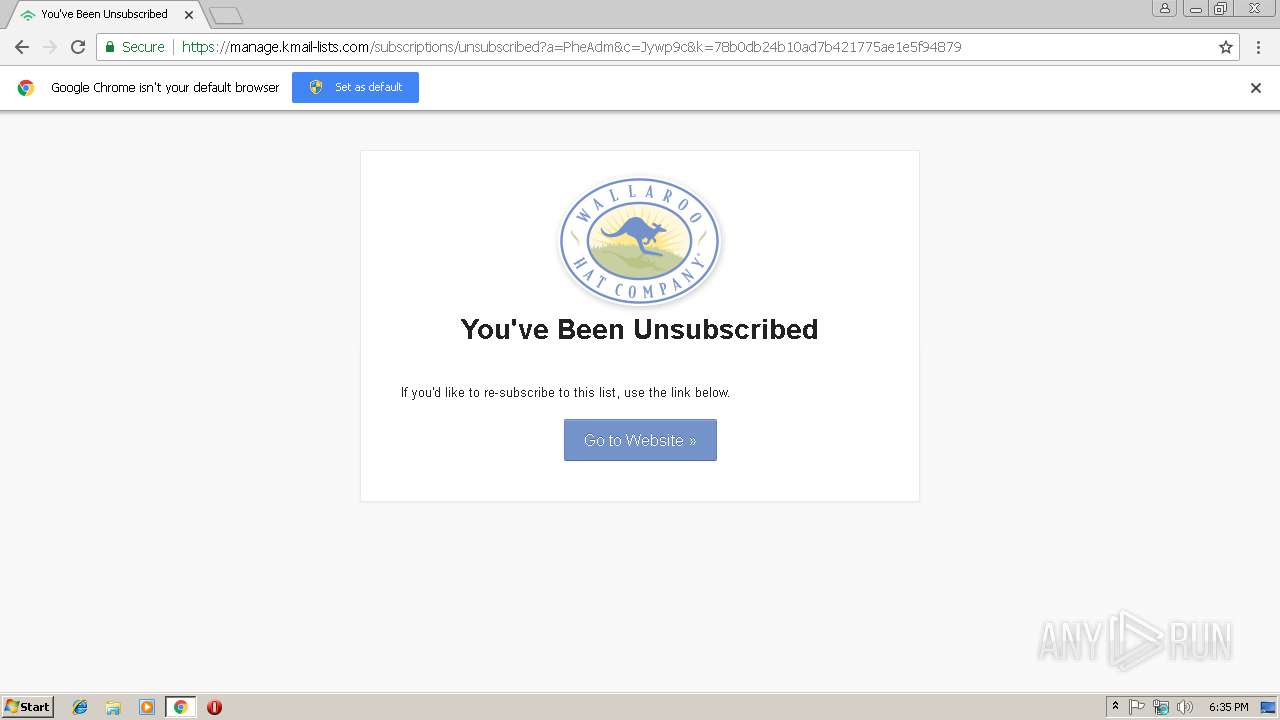Open the file explorer folder in taskbar

113,707
